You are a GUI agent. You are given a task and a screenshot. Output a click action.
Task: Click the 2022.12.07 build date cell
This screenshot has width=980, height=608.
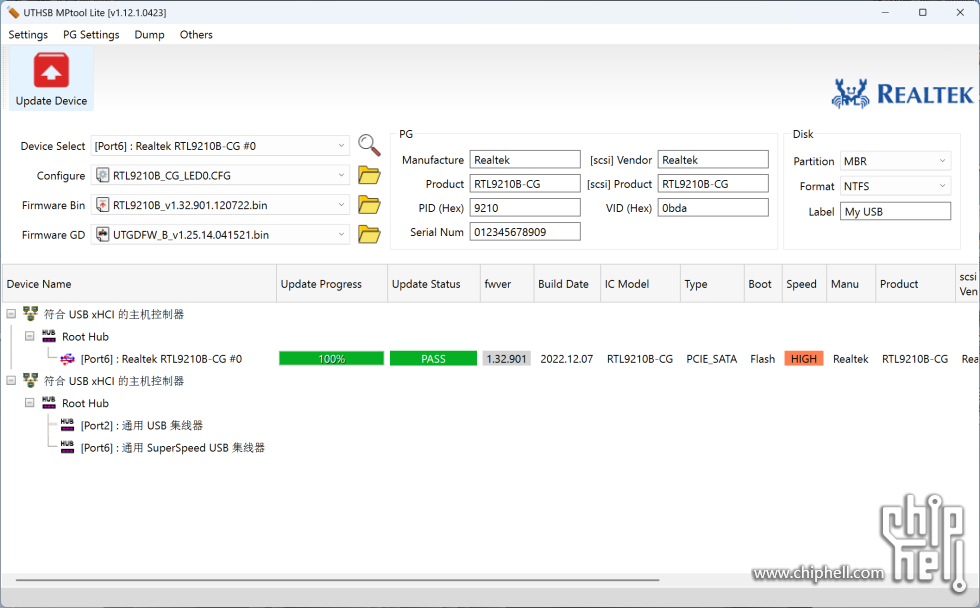coord(567,359)
